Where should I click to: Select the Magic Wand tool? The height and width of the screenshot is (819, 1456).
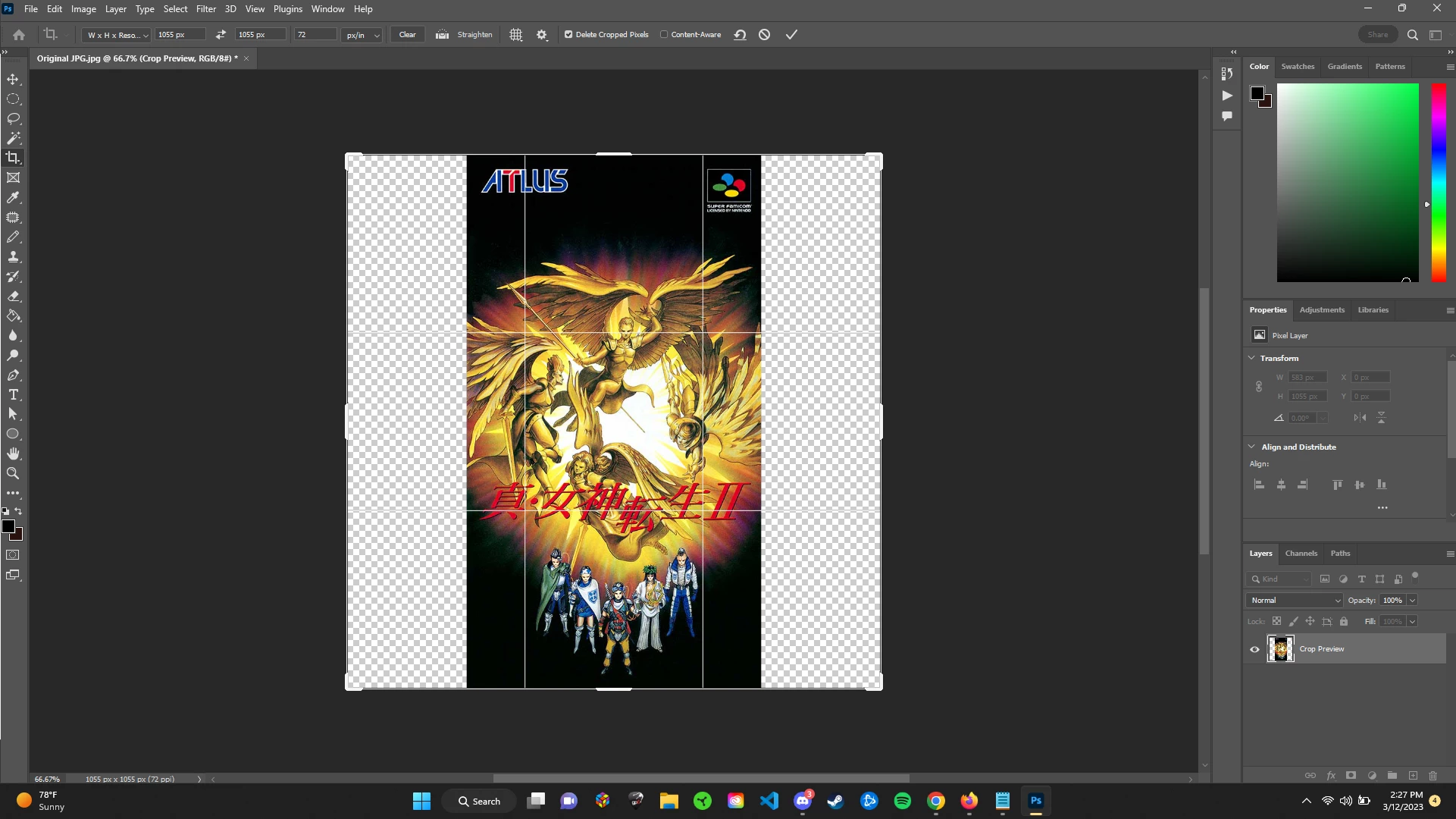coord(14,138)
